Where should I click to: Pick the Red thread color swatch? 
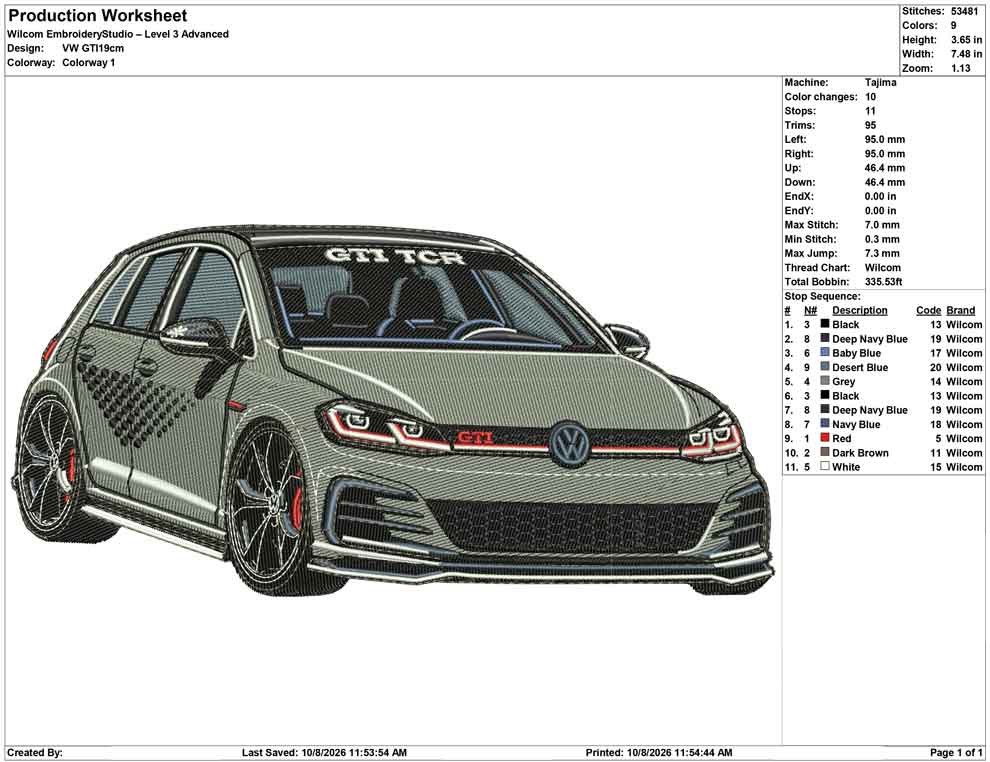(x=825, y=438)
